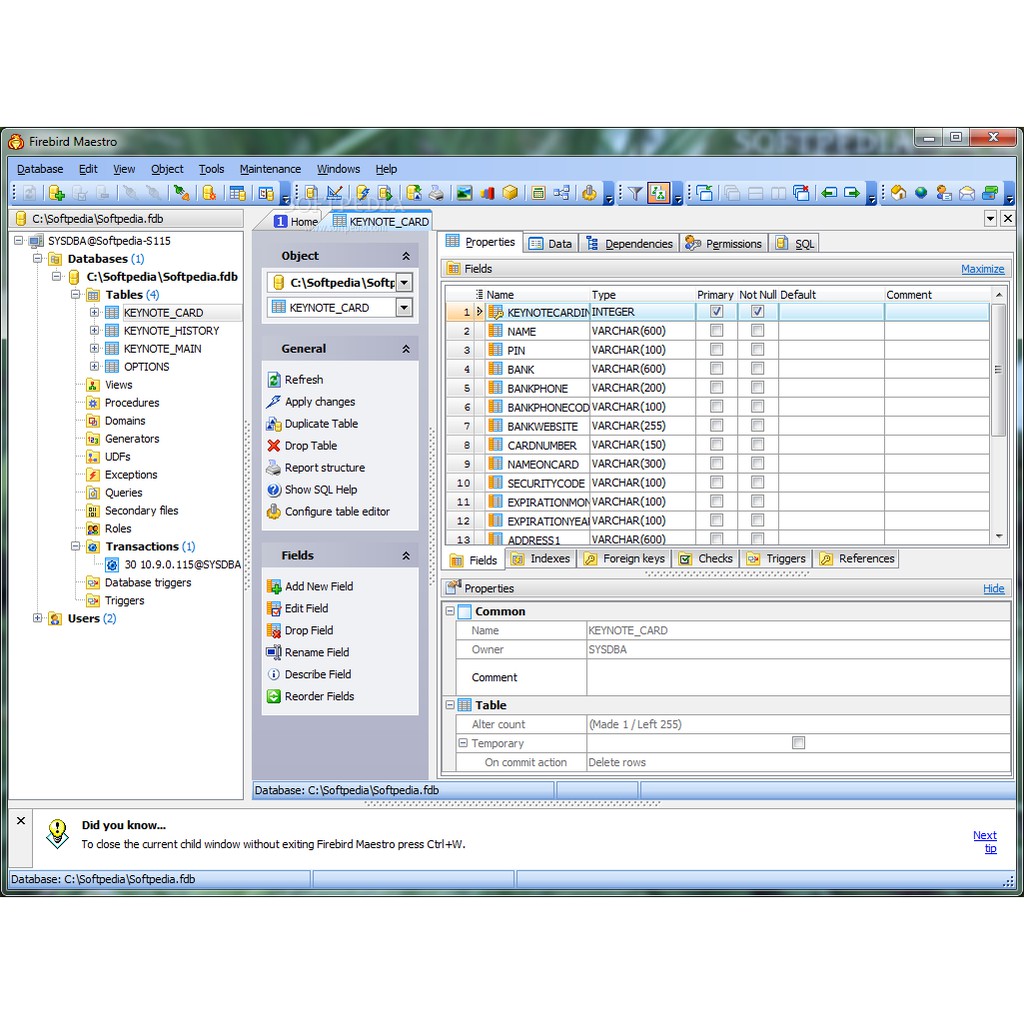Uncheck Primary for KEYNOTECARDIN field

pos(716,312)
